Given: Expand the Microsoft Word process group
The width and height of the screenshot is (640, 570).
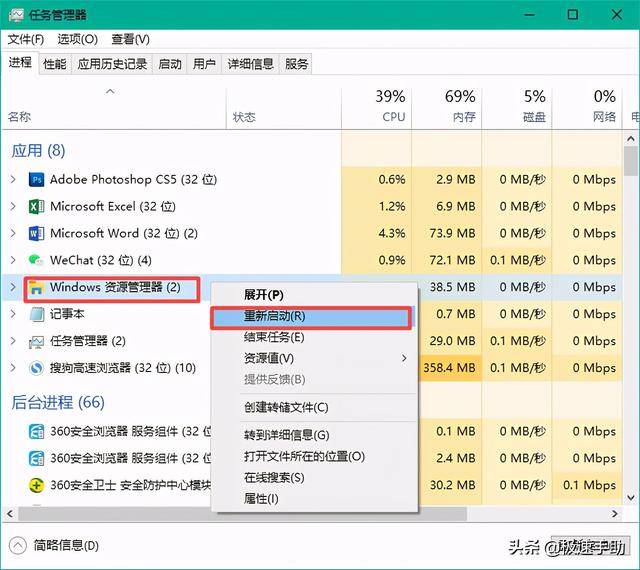Looking at the screenshot, I should tap(13, 233).
